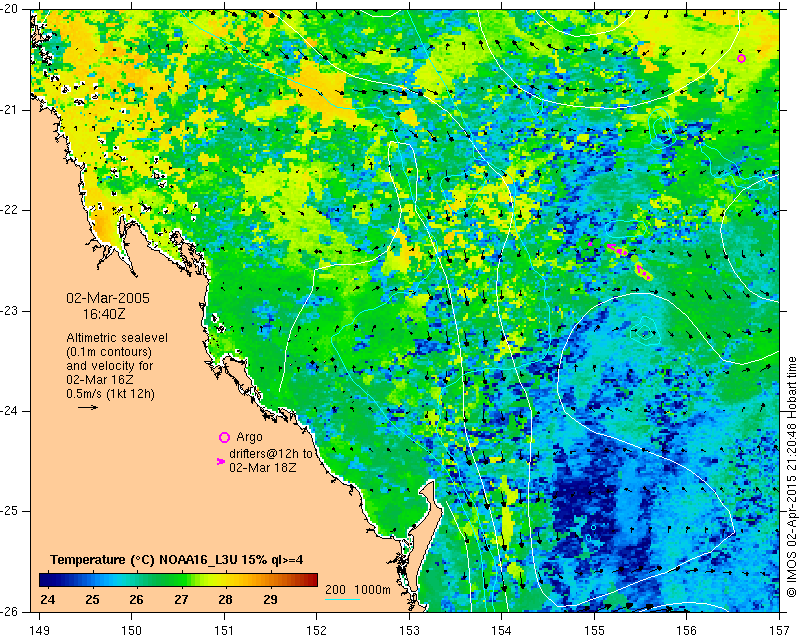Click latitude axis label "-21"

[10, 110]
